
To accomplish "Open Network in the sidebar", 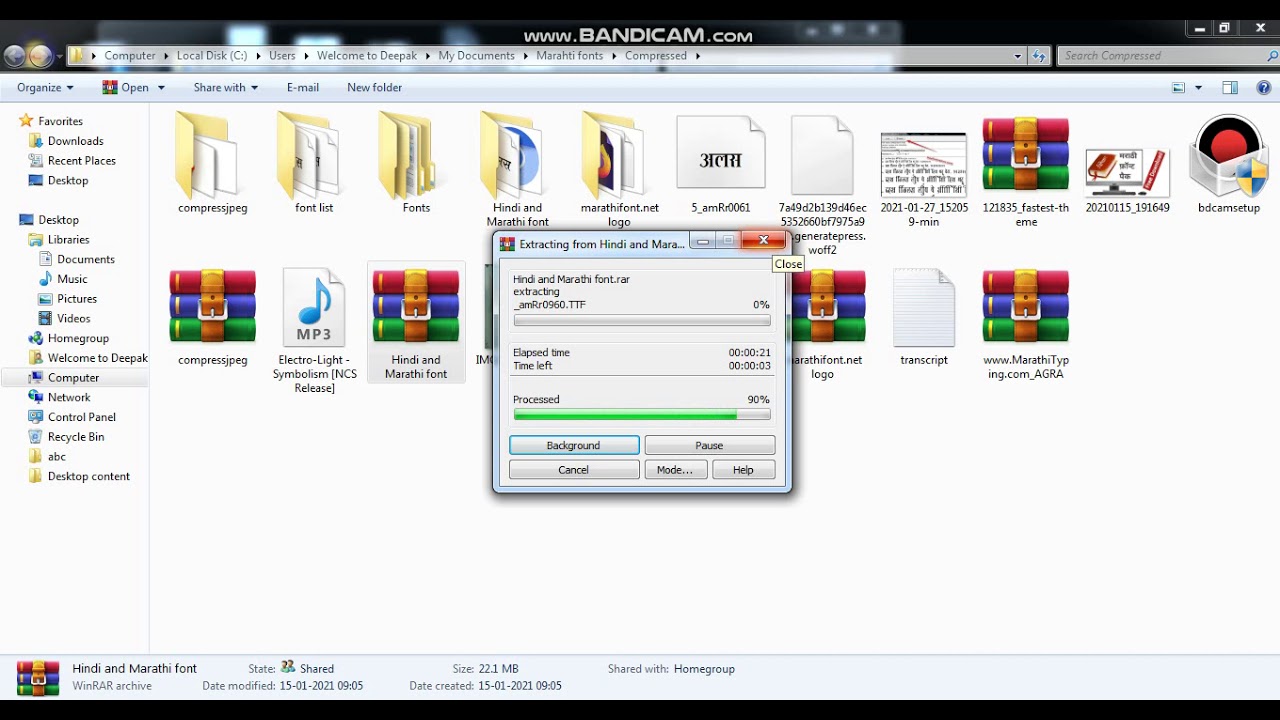I will point(69,398).
